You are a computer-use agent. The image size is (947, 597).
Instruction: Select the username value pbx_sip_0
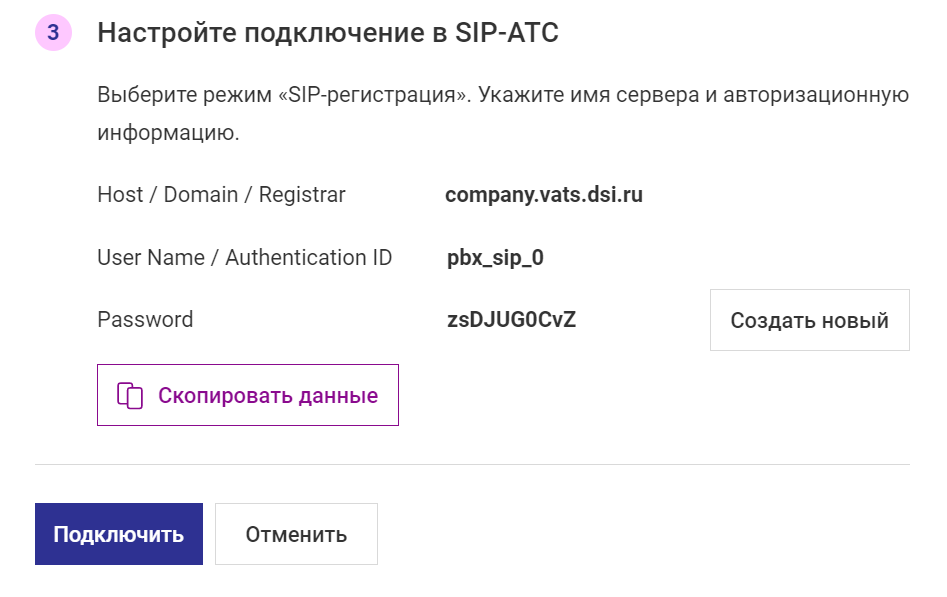(x=495, y=258)
